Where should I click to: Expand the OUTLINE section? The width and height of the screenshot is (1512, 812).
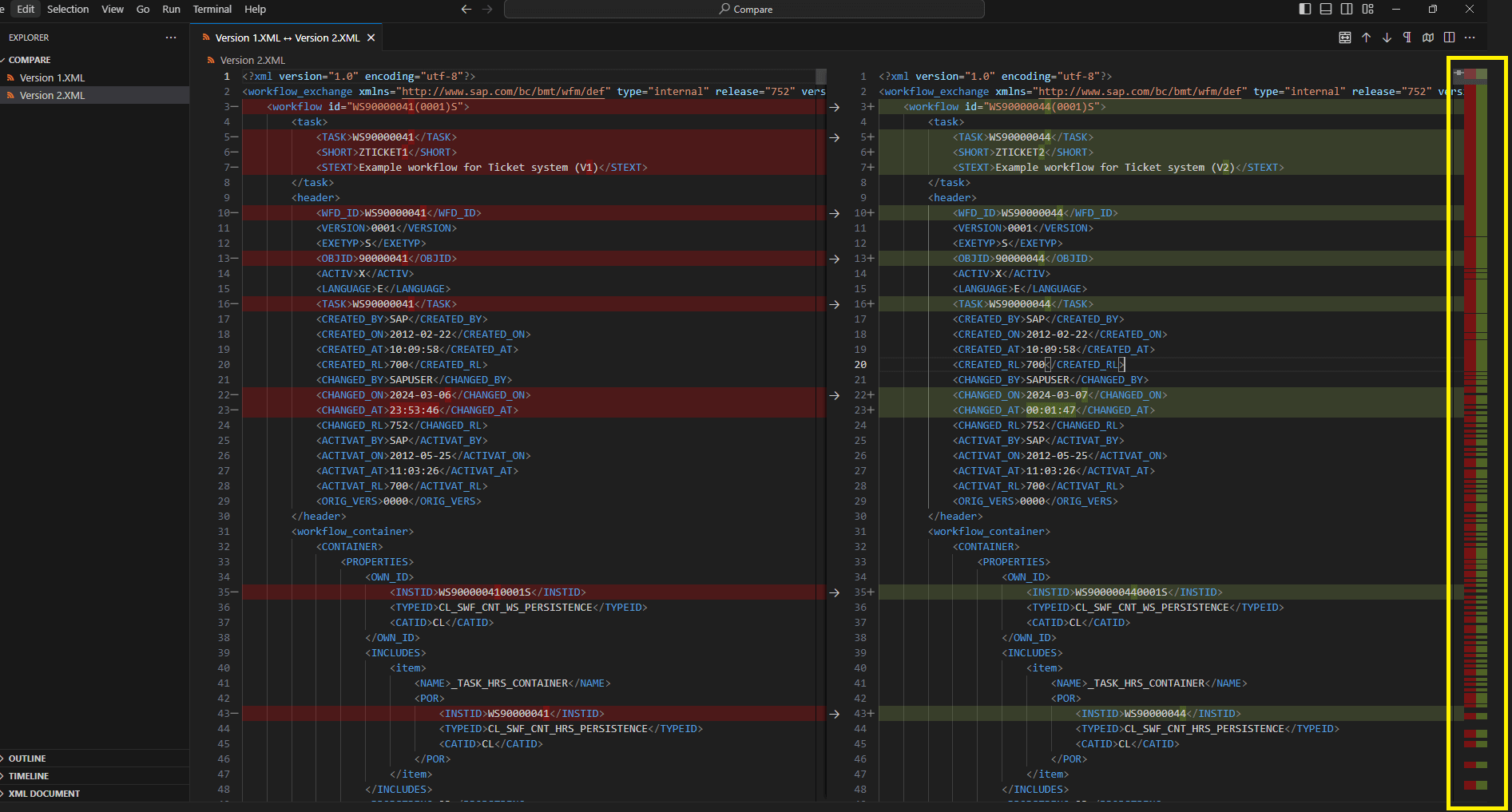coord(27,759)
